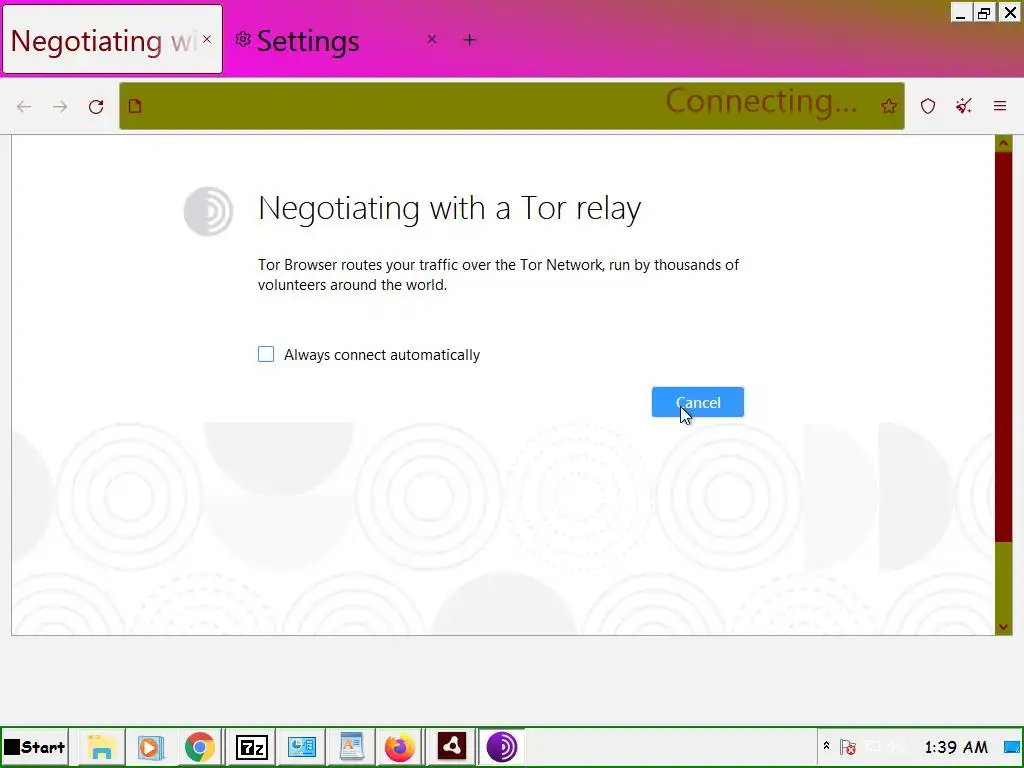1024x768 pixels.
Task: Bookmark this page with the star icon
Action: pos(888,106)
